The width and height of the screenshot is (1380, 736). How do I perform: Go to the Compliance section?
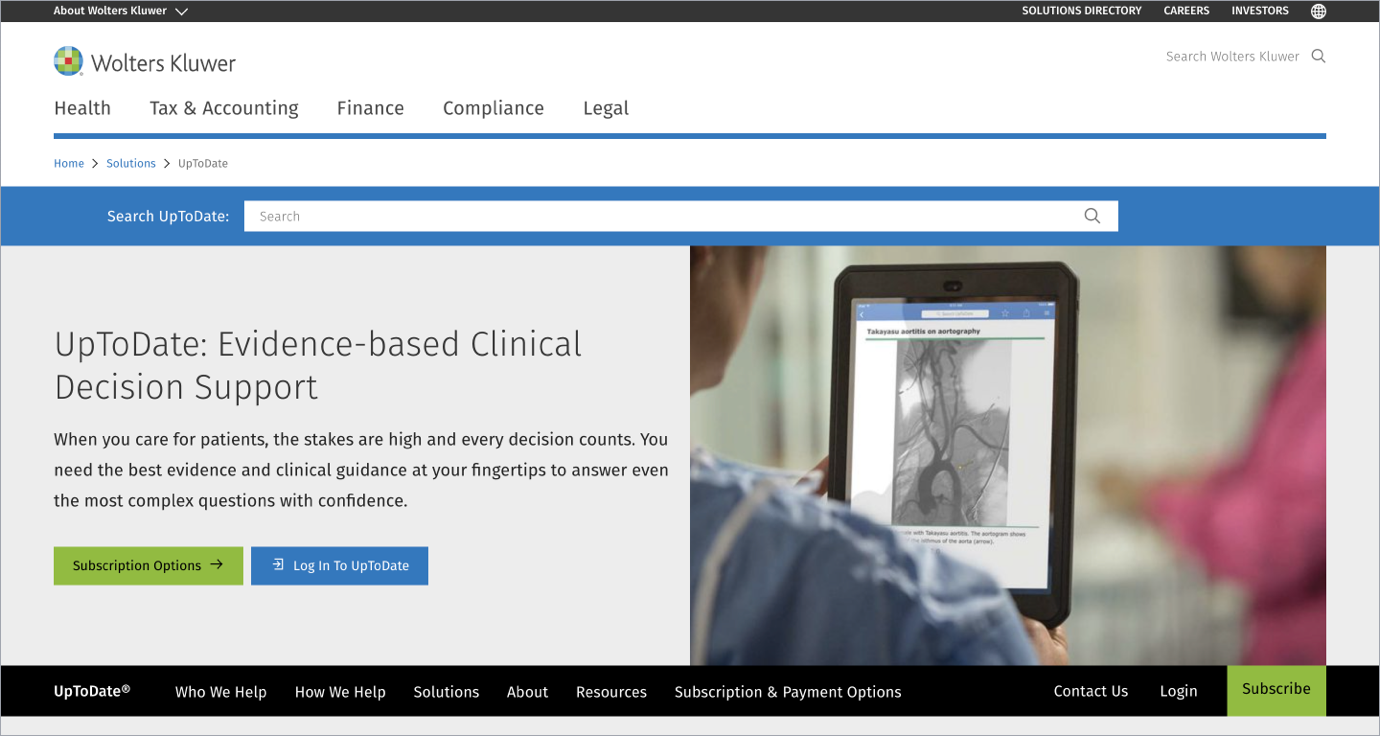coord(493,108)
